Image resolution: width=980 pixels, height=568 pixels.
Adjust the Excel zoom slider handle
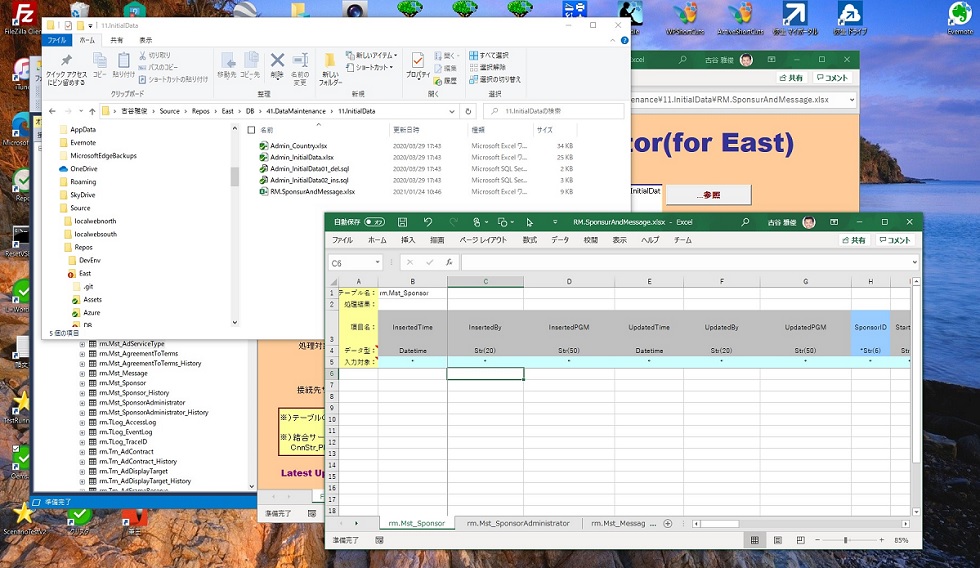(846, 540)
